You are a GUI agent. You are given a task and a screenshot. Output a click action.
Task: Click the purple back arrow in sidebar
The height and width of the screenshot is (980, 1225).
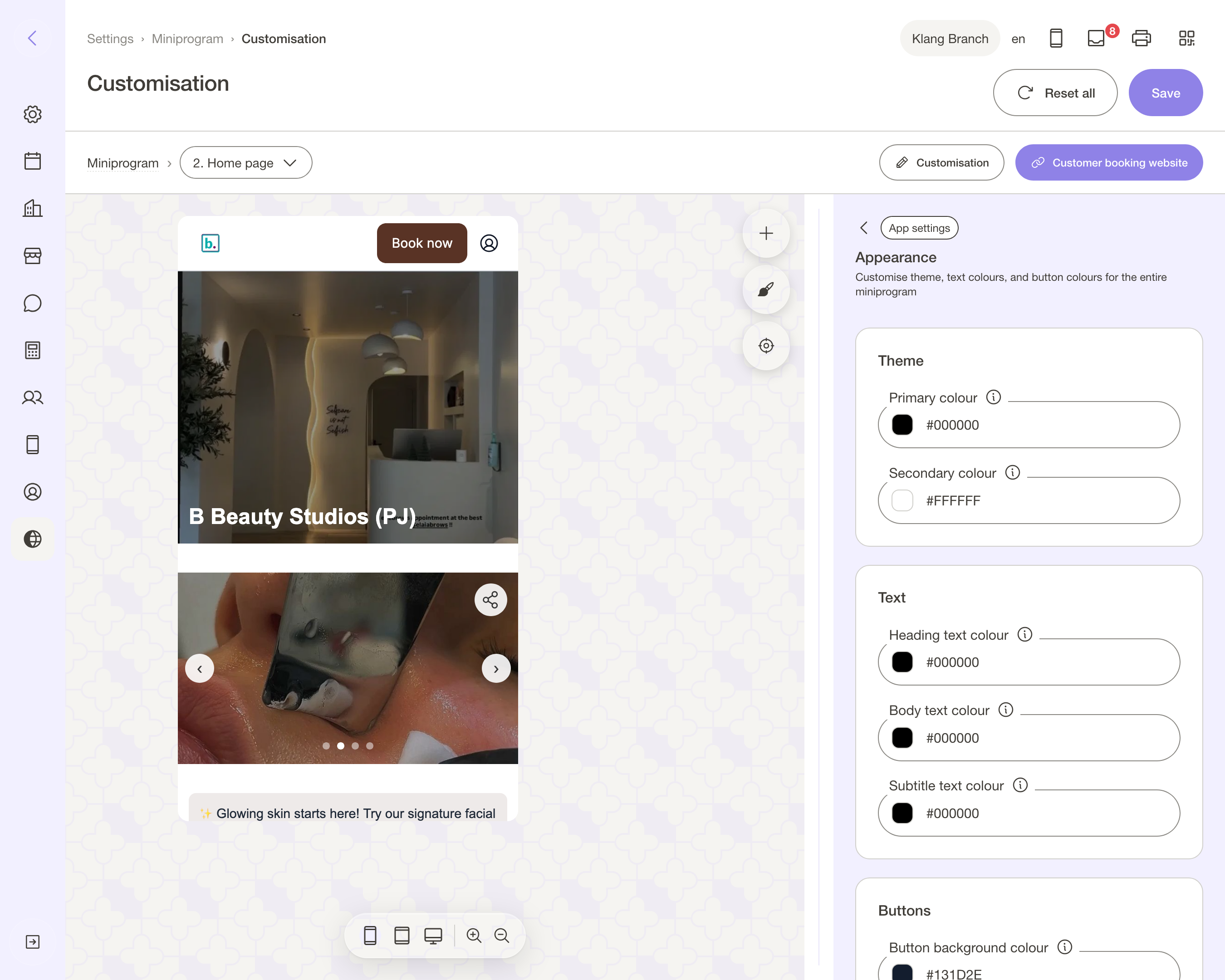click(32, 38)
